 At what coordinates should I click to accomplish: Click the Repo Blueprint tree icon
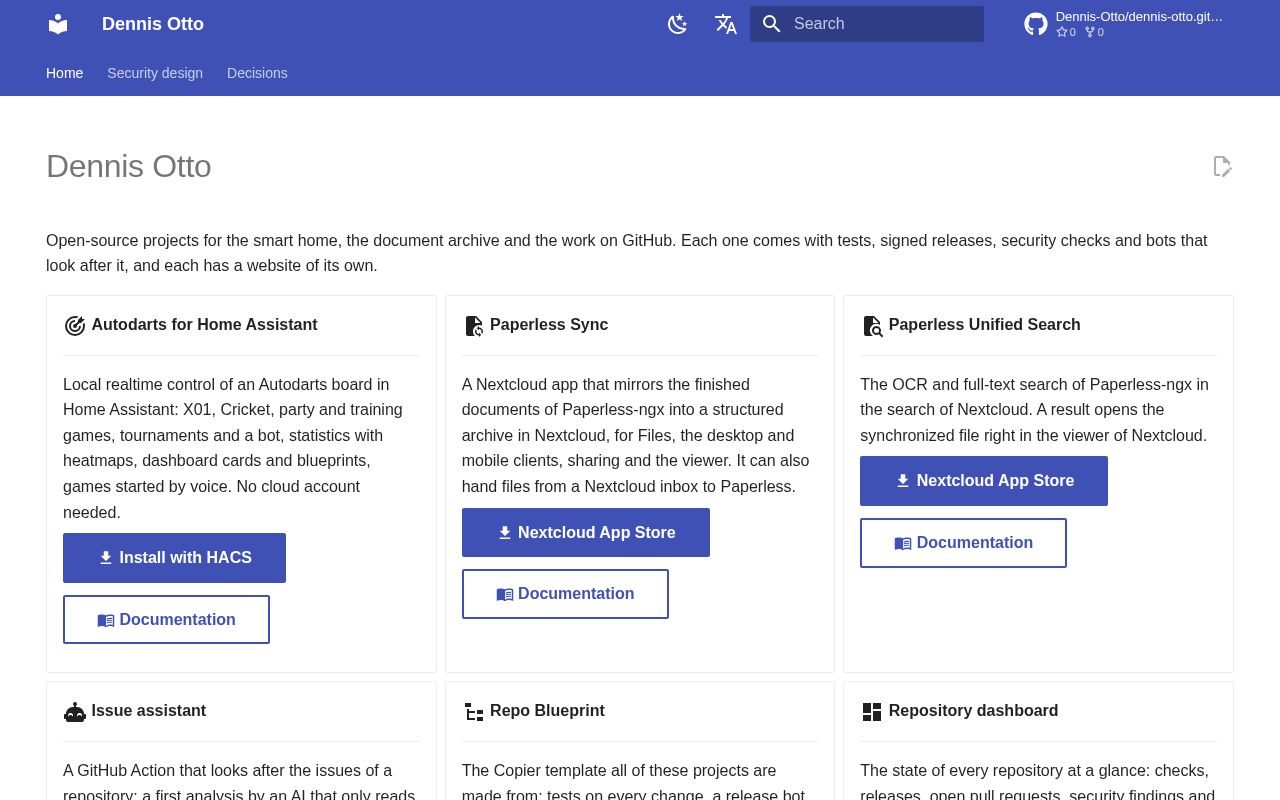[474, 712]
